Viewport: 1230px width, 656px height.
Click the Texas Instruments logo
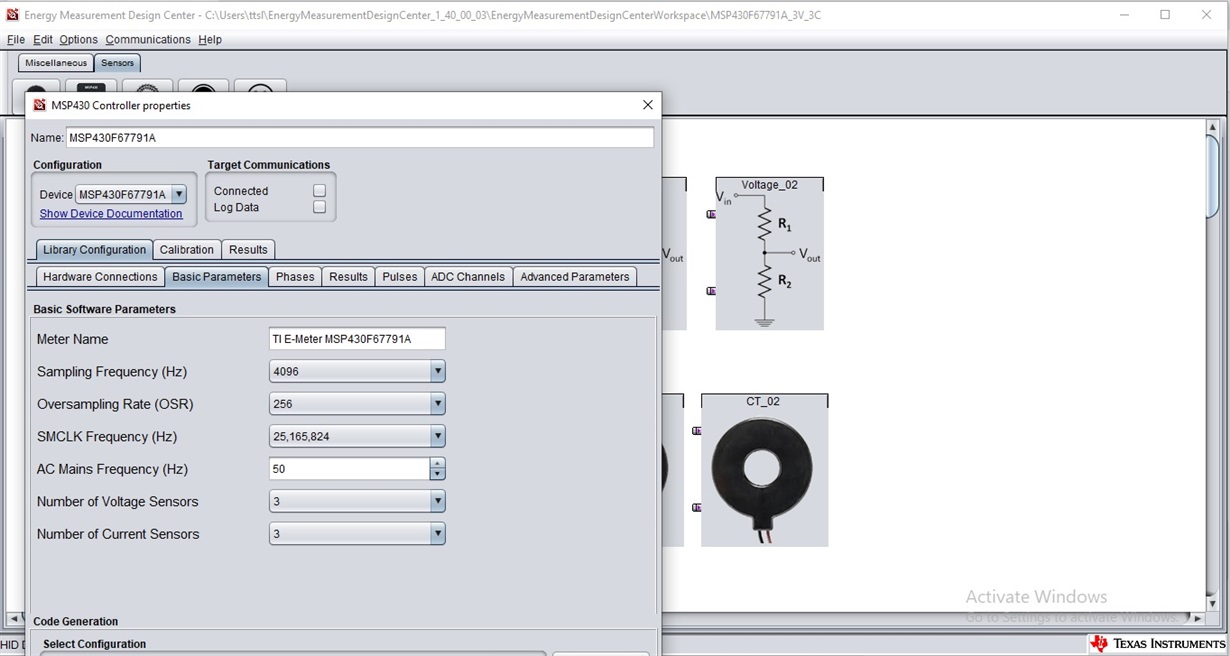[x=1158, y=643]
